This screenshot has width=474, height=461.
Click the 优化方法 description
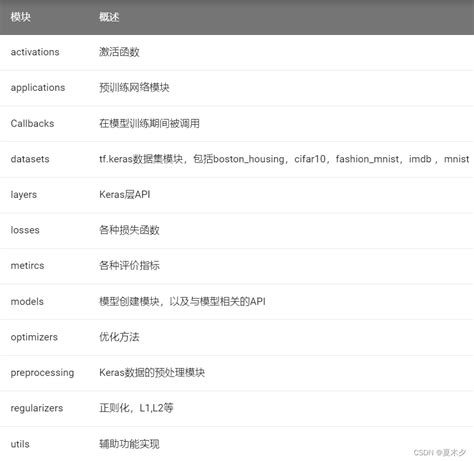[119, 337]
